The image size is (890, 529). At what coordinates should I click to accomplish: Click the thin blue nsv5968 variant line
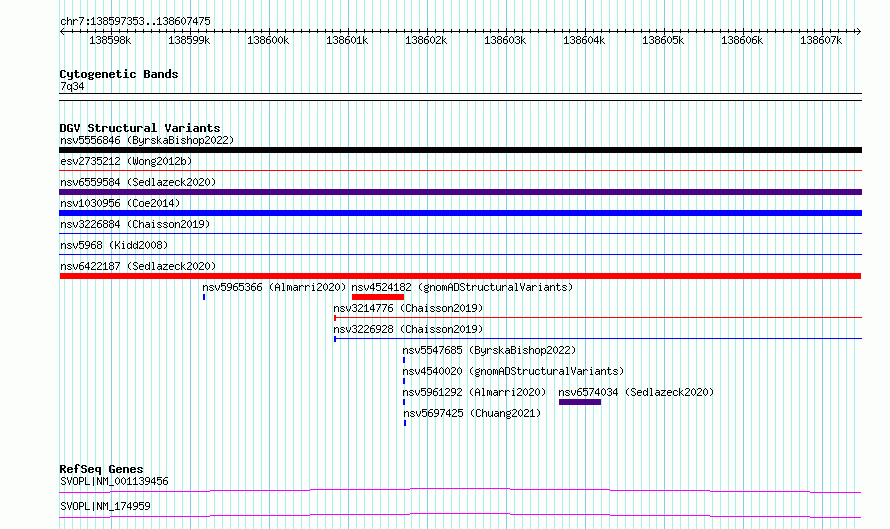click(460, 254)
